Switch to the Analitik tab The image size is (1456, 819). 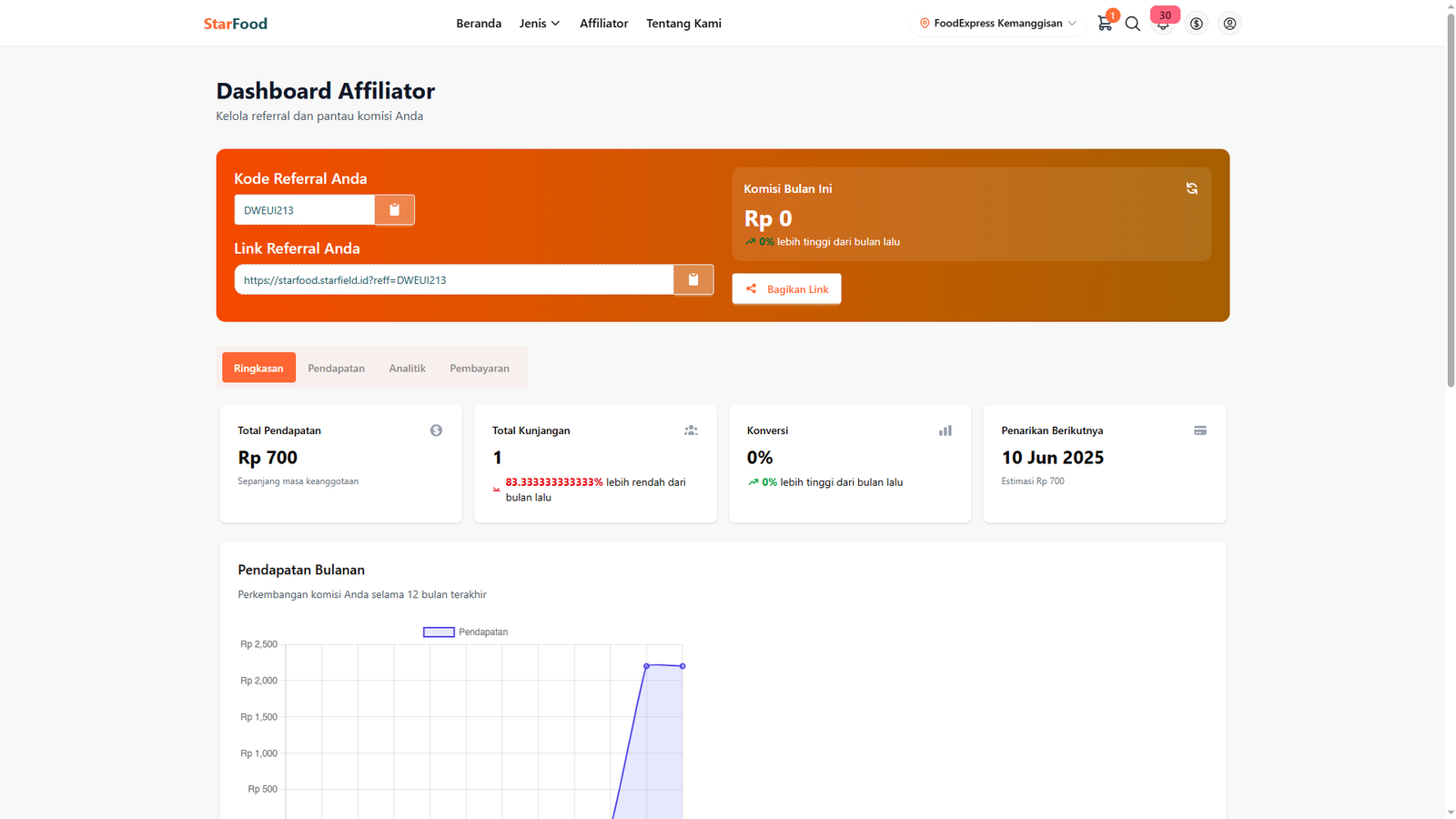[x=407, y=369]
